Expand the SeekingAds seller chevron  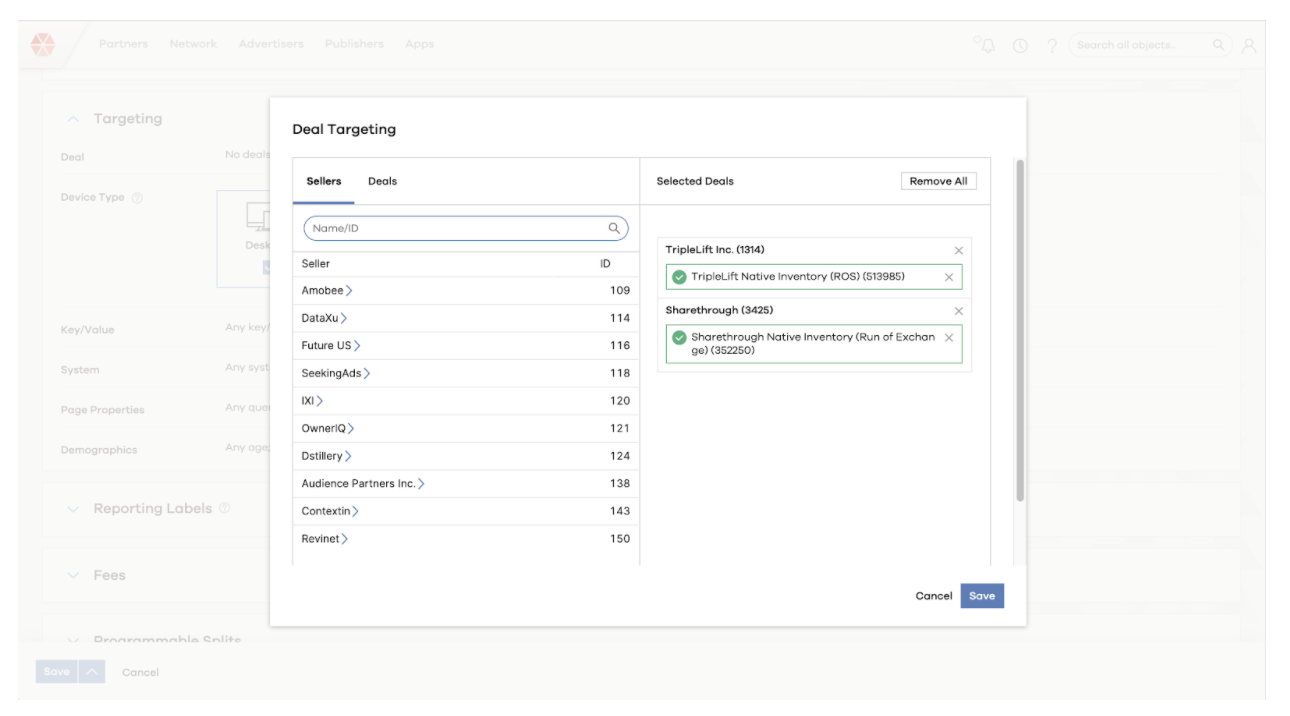(x=367, y=373)
